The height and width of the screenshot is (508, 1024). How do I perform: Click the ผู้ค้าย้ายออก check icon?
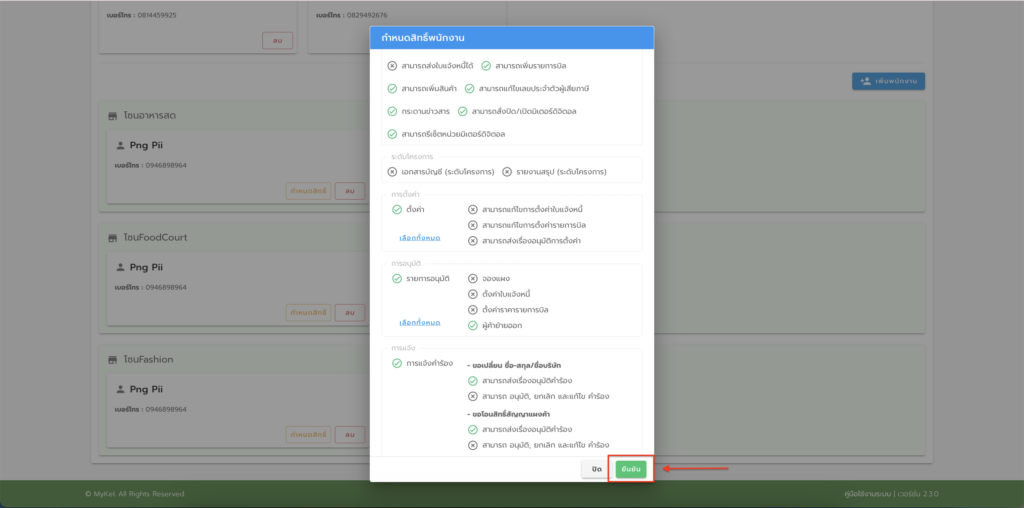click(x=473, y=325)
